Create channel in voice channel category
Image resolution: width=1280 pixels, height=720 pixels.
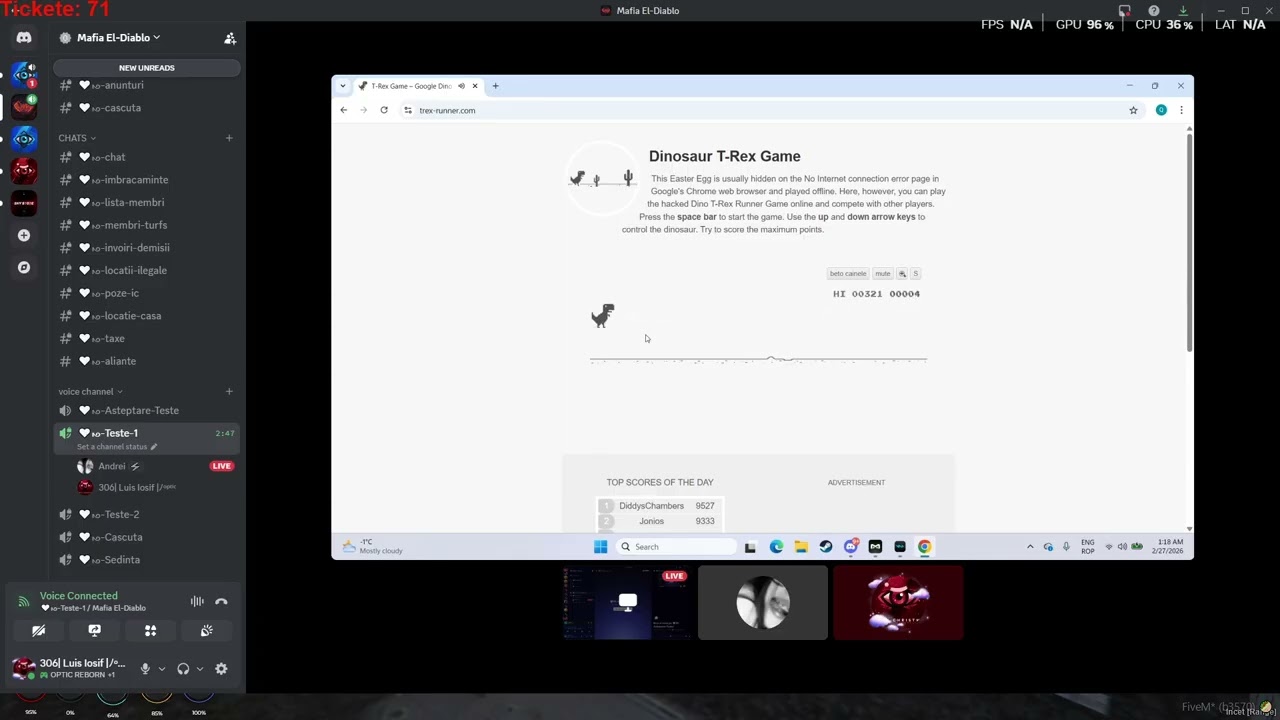pyautogui.click(x=229, y=391)
